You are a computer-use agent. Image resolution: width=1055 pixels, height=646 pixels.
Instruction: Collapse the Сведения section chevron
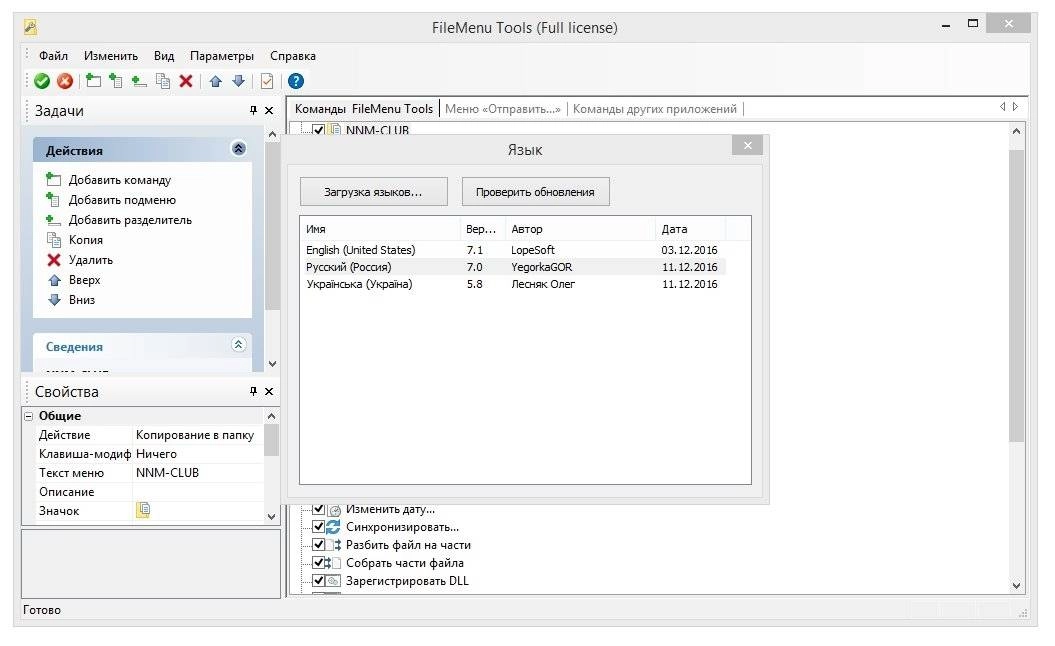click(238, 345)
